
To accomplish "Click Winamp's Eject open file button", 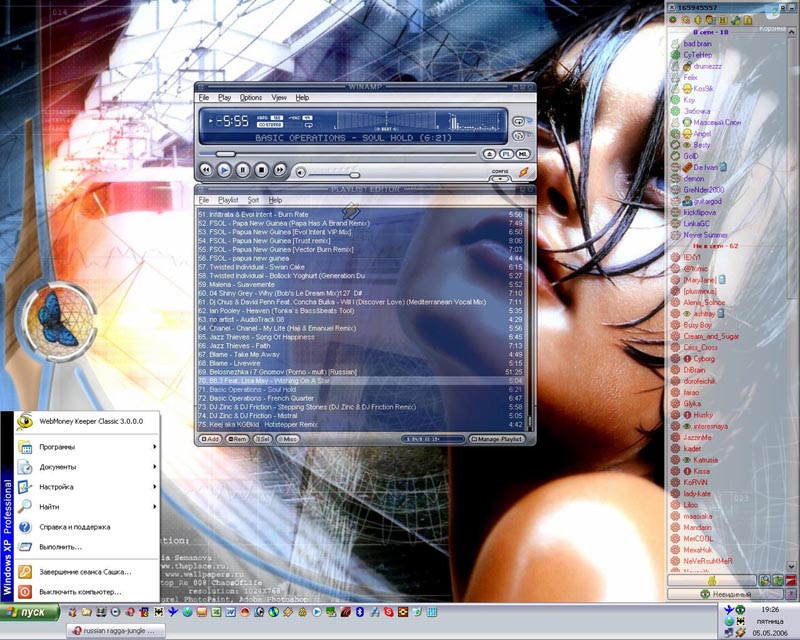I will tap(489, 154).
